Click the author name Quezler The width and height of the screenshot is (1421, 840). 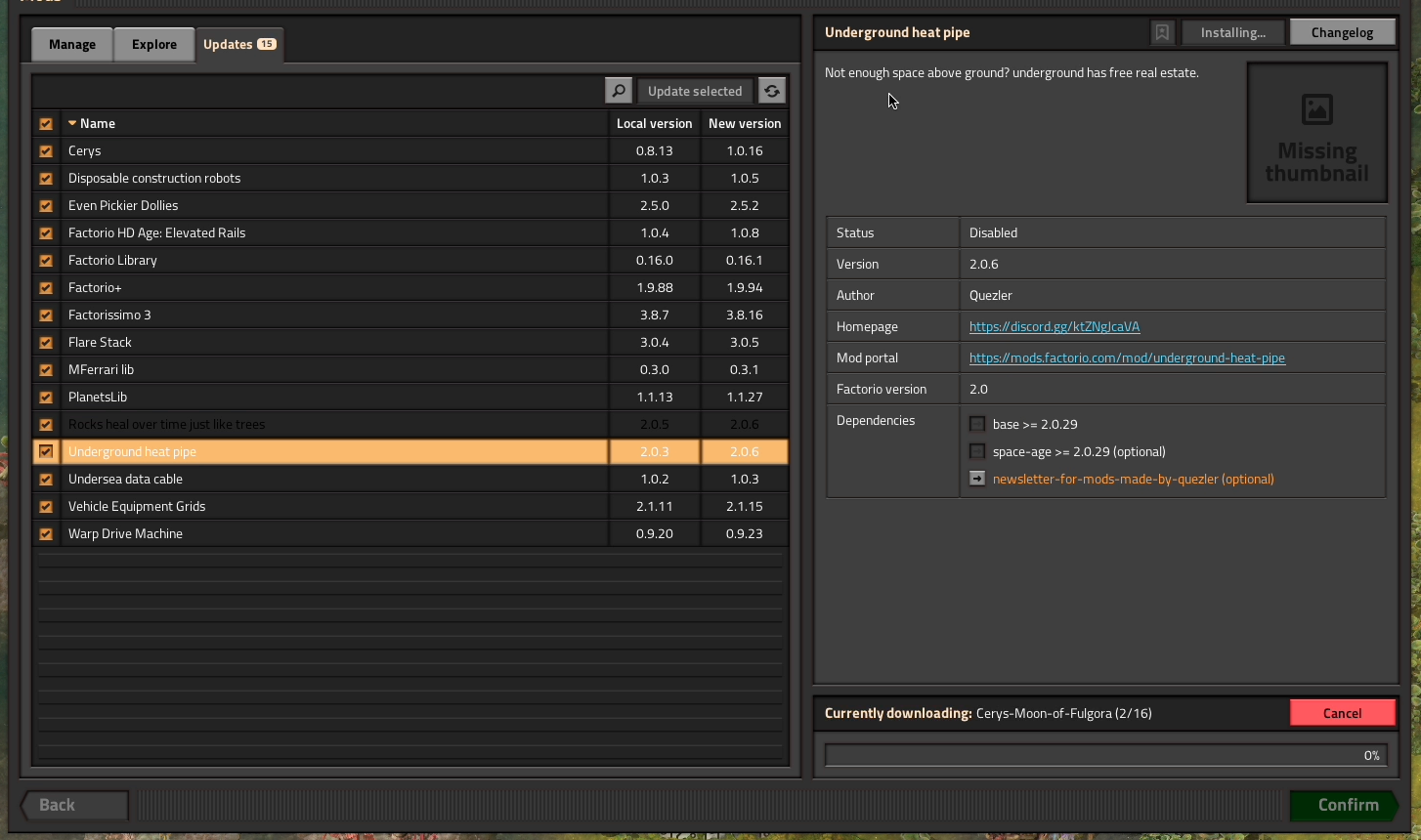click(x=990, y=295)
